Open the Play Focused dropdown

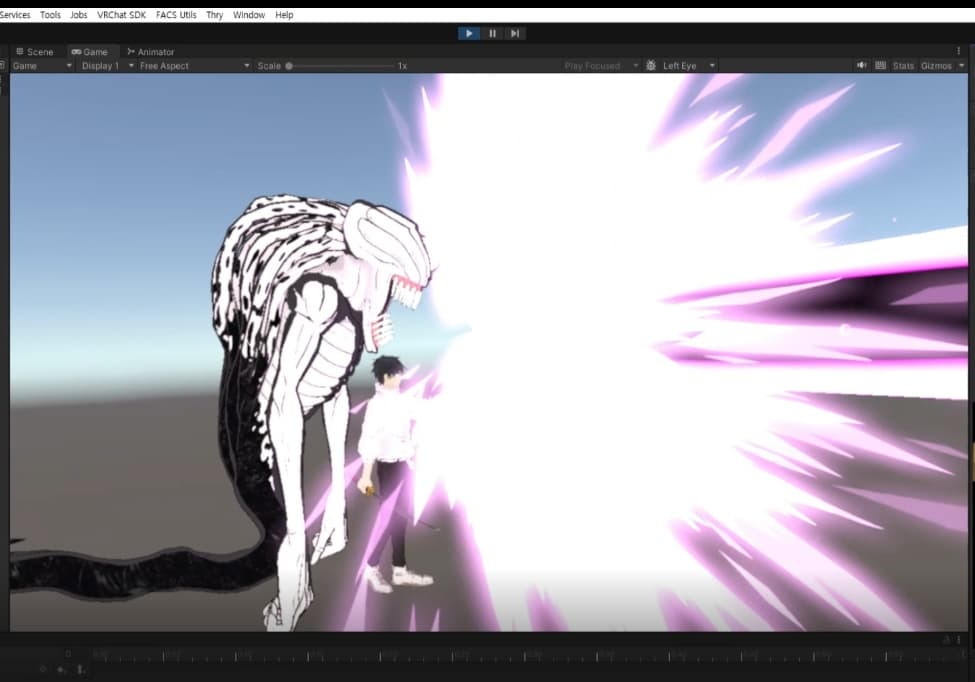click(600, 66)
